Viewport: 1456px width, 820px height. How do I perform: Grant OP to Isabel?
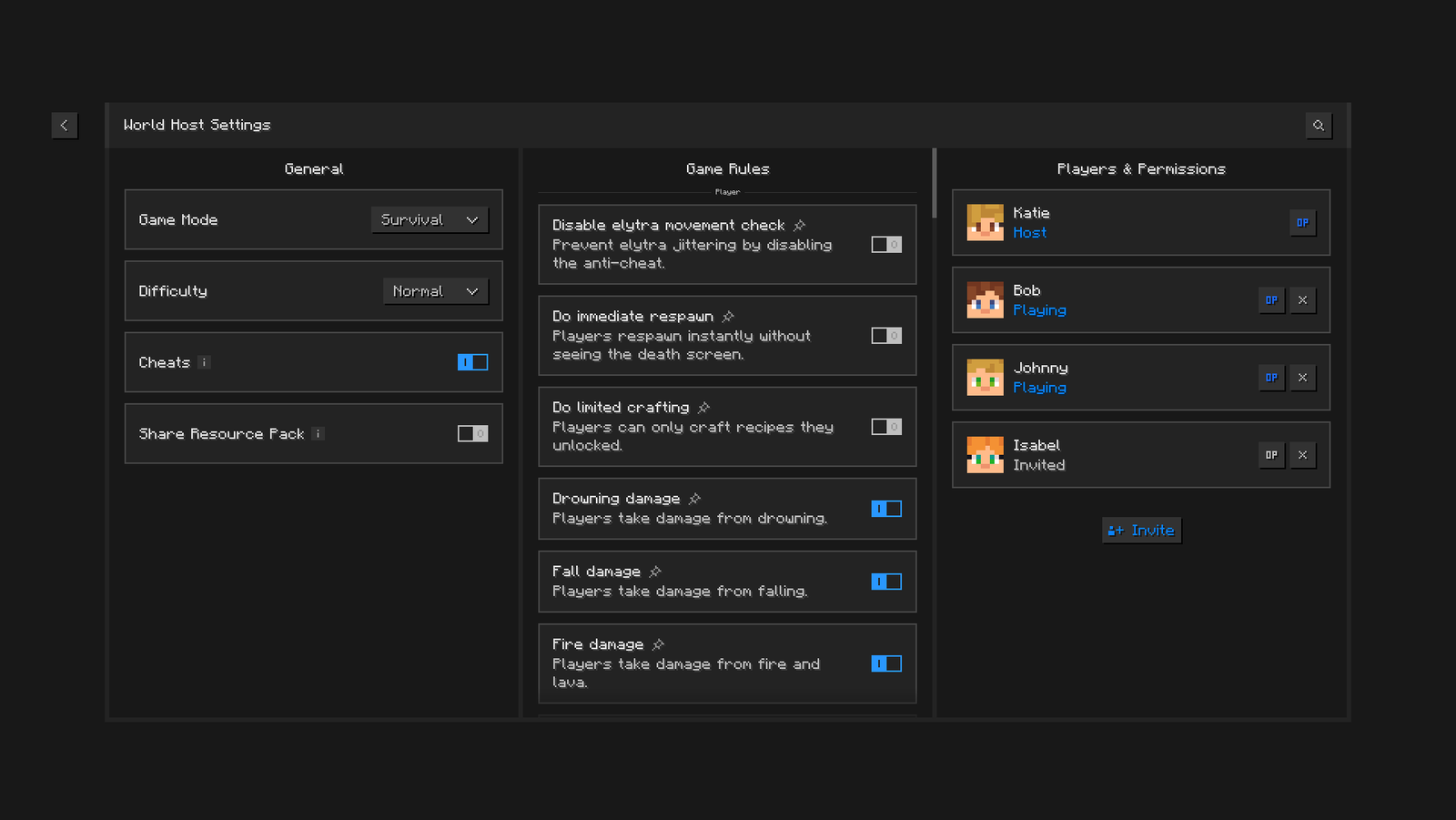1271,455
